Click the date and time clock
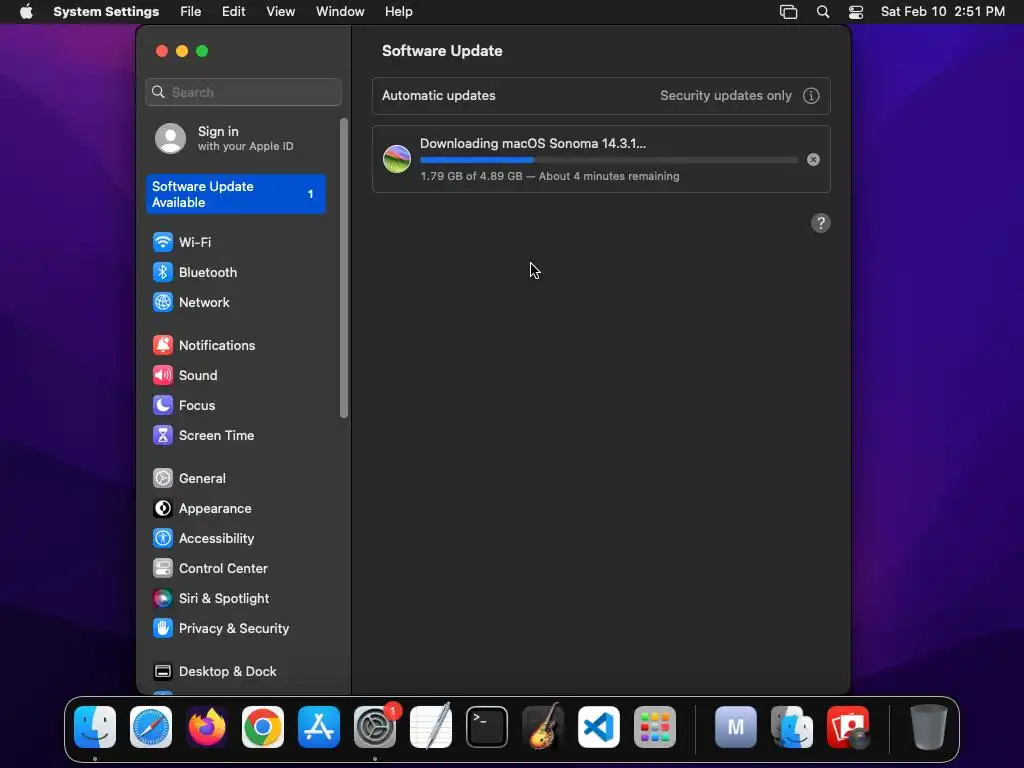This screenshot has height=768, width=1024. pos(942,12)
